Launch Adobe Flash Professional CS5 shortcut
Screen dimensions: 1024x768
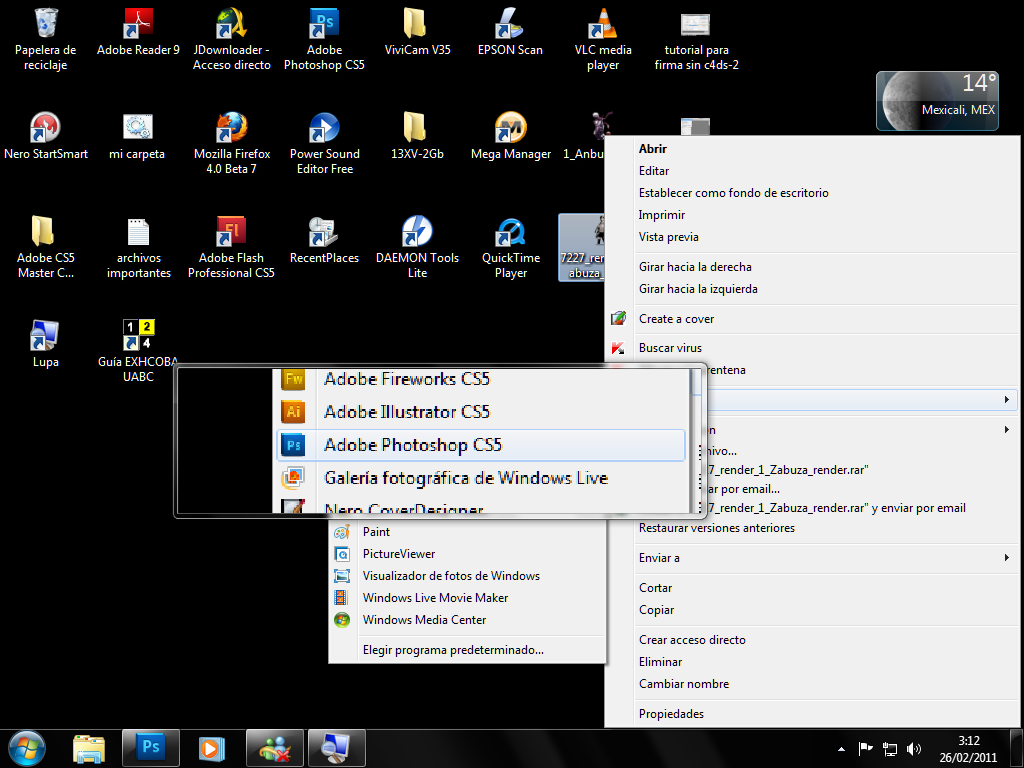tap(231, 248)
